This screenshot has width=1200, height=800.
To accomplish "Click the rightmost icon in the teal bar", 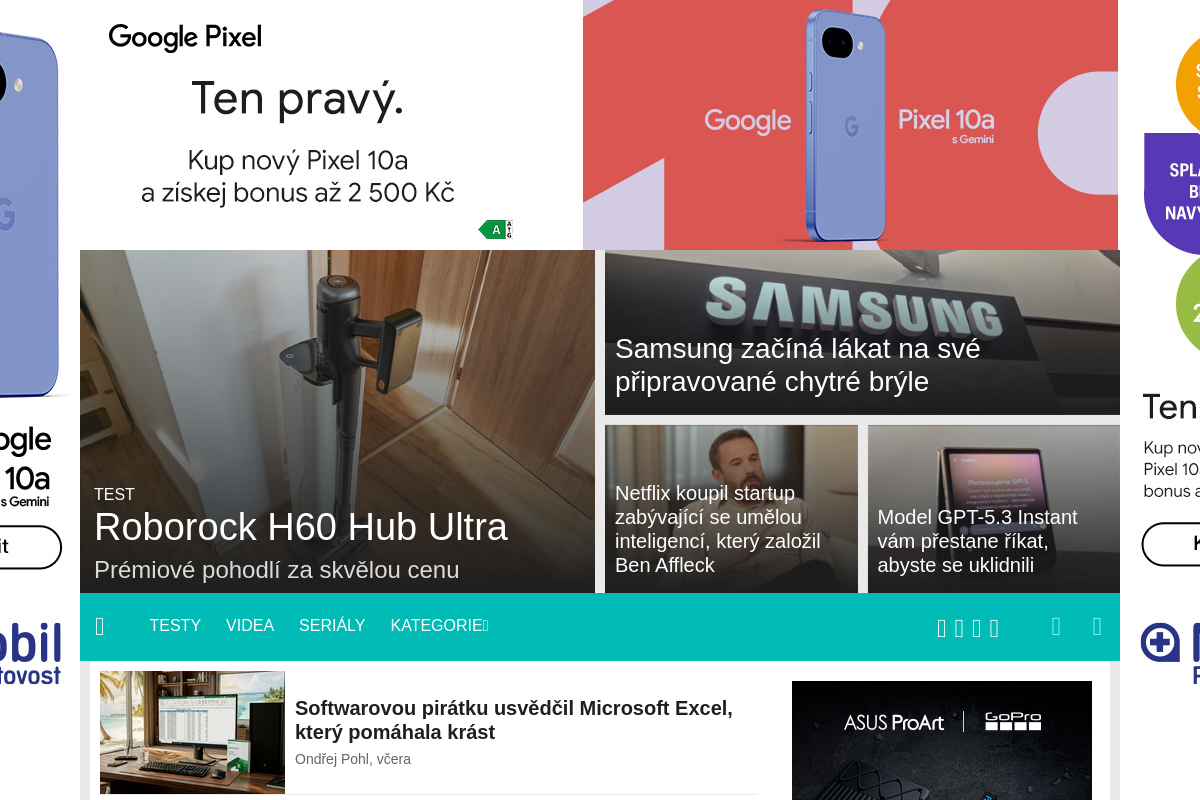I will pyautogui.click(x=1097, y=626).
